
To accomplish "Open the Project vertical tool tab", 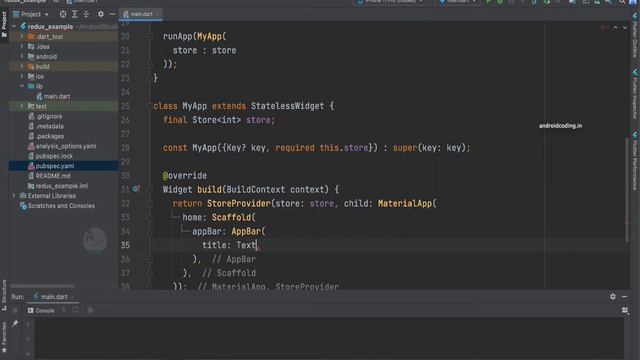I will click(x=4, y=24).
